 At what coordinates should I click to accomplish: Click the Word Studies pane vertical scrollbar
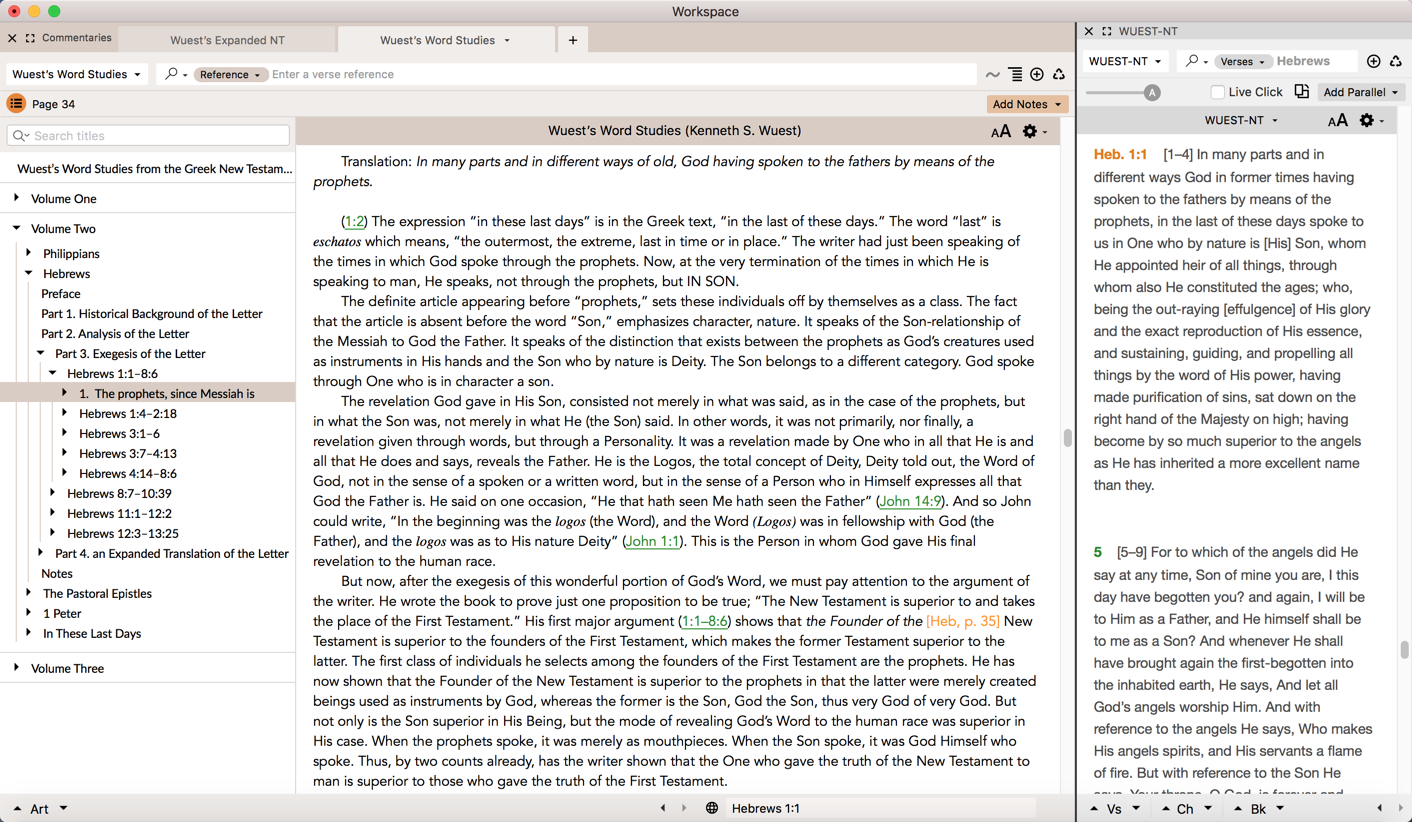[x=1068, y=438]
